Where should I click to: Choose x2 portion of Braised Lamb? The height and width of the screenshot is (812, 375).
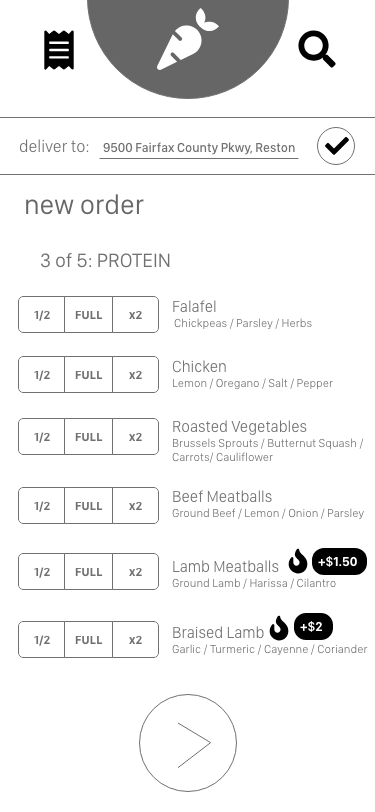point(136,640)
